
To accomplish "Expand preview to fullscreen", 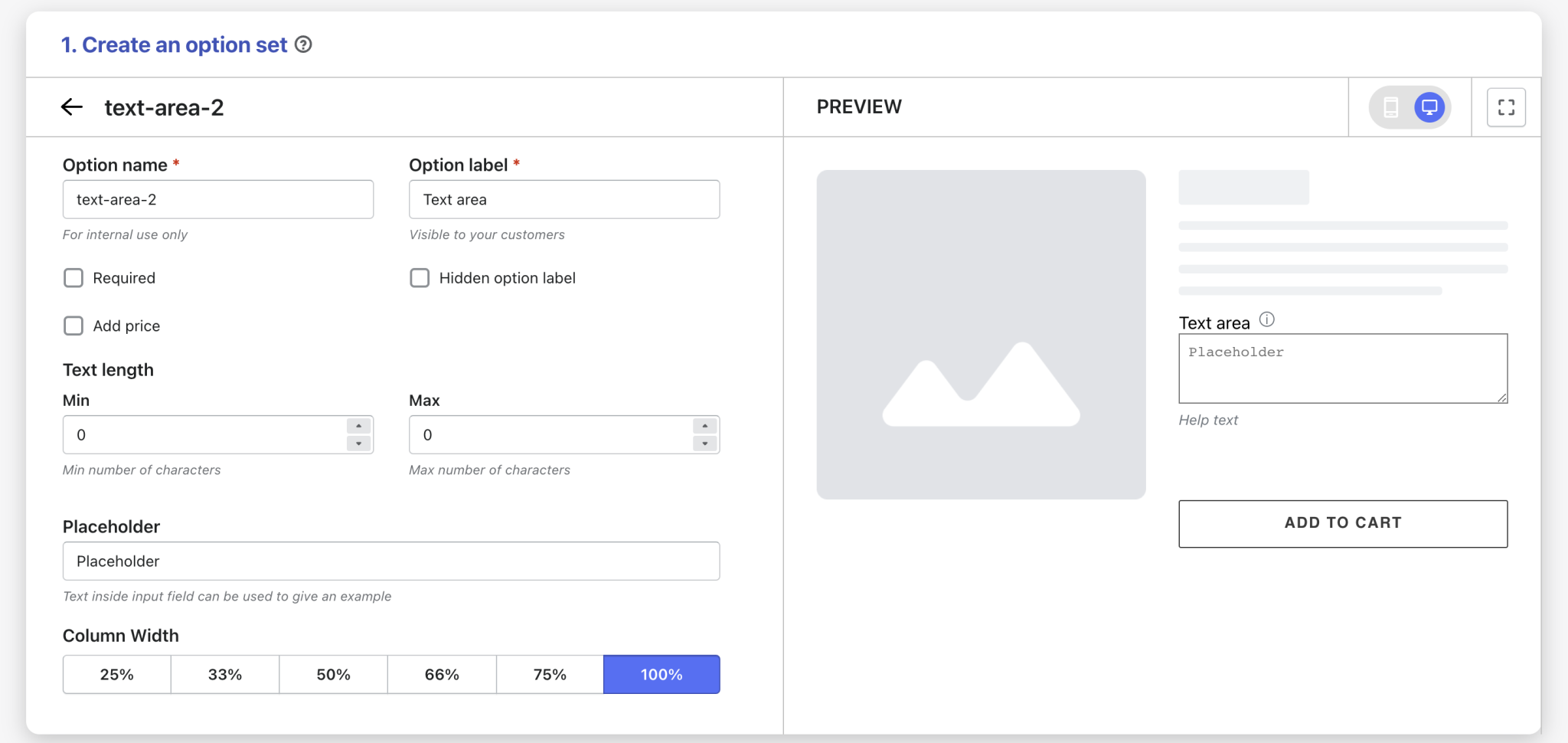I will point(1505,107).
